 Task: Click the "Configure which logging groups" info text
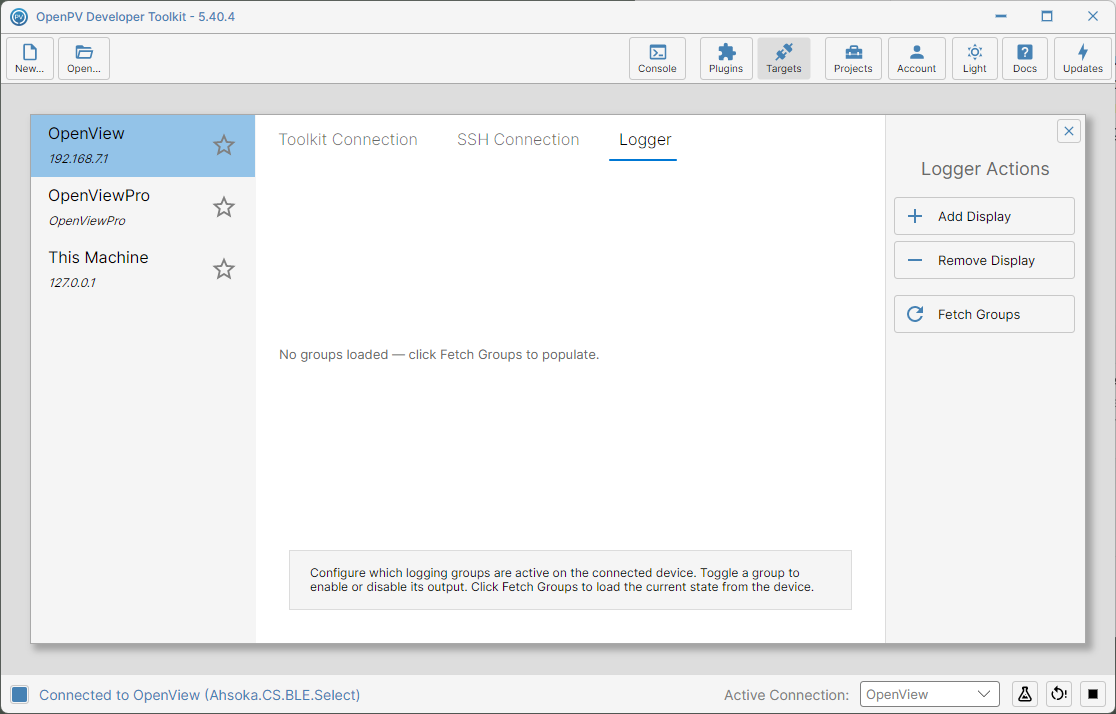coord(562,580)
